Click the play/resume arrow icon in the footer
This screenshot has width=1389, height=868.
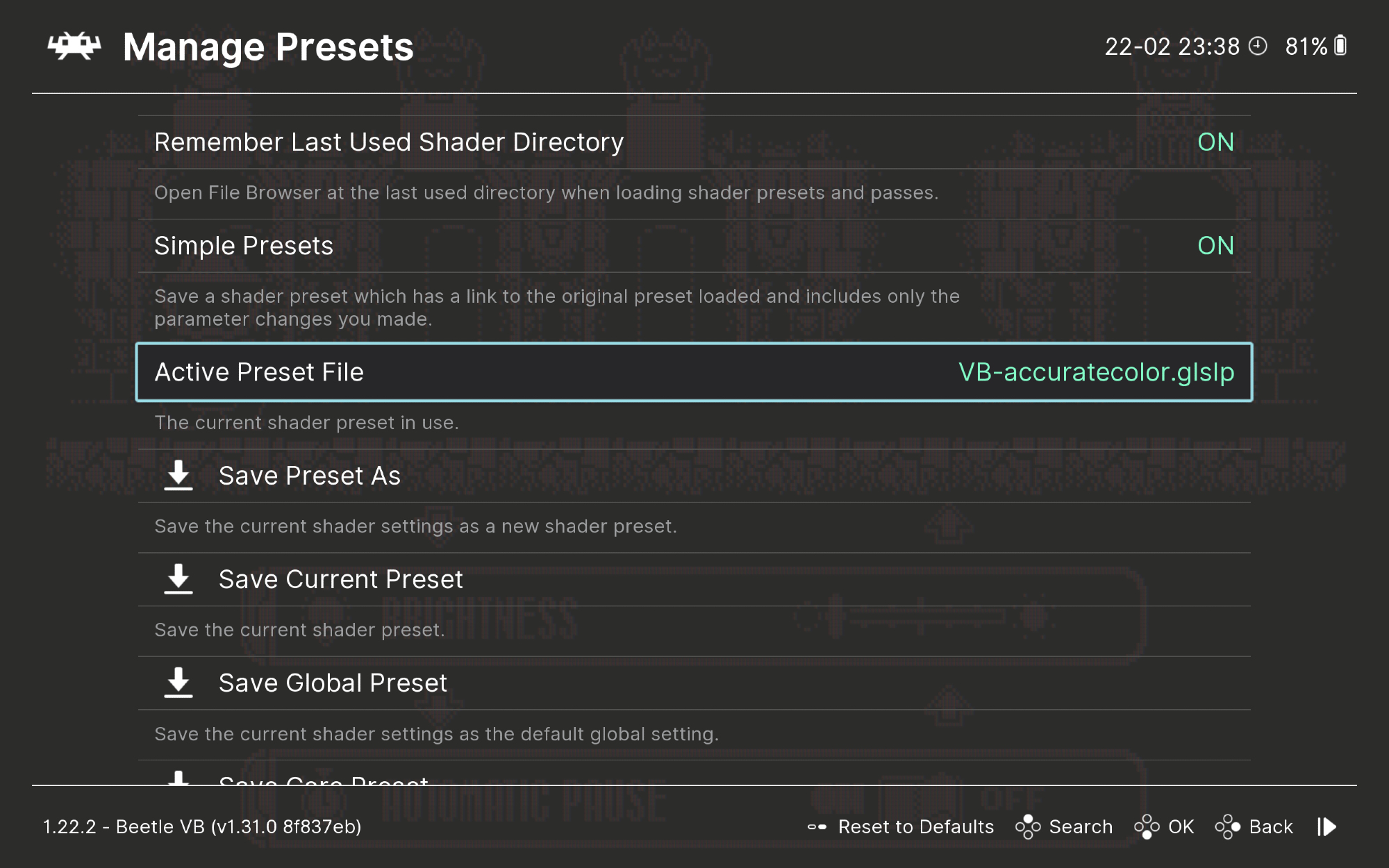[x=1326, y=826]
